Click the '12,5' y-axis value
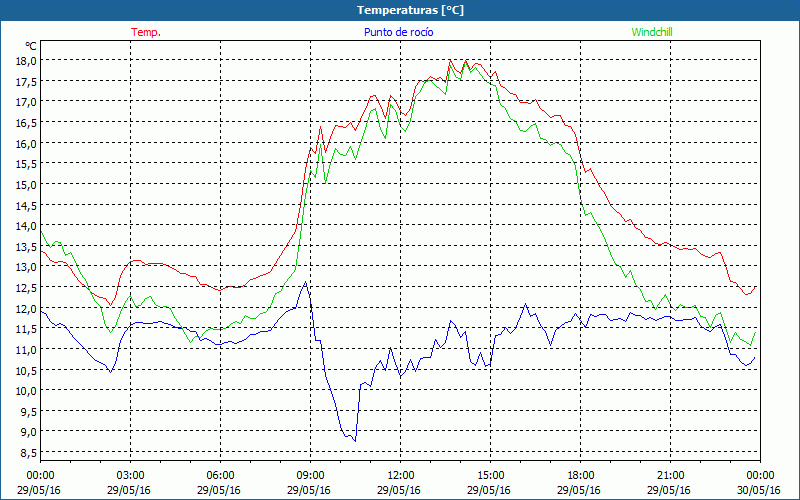 coord(26,288)
